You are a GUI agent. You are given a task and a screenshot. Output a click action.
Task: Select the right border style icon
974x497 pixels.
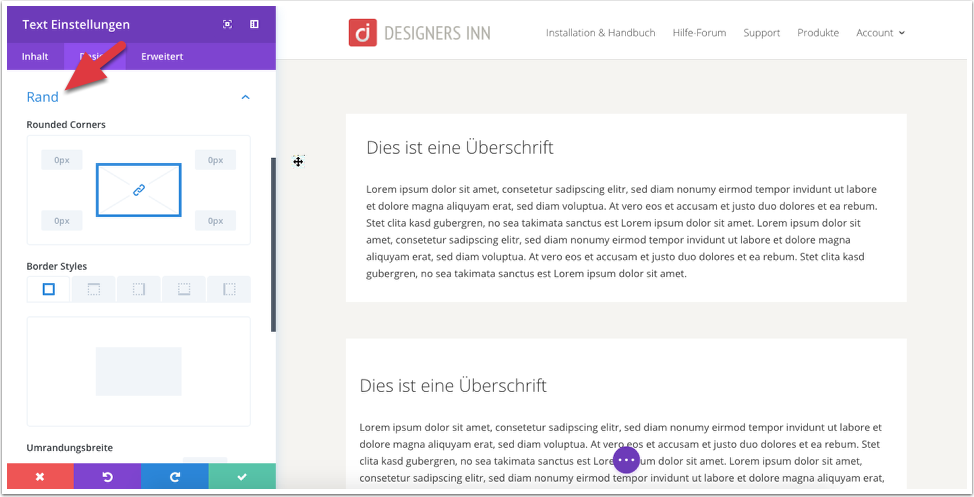[x=139, y=289]
